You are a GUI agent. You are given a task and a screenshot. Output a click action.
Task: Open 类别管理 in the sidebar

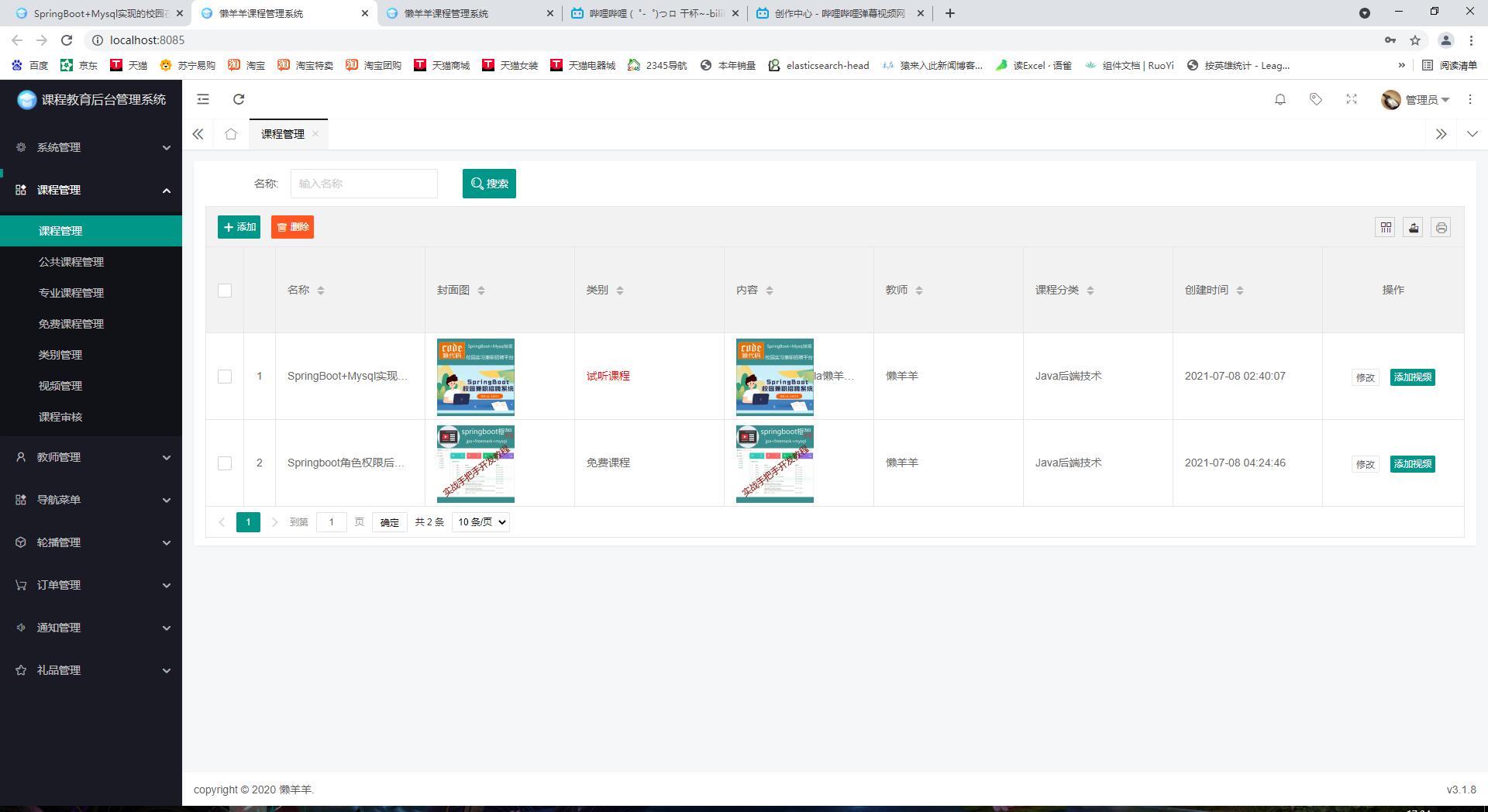91,355
